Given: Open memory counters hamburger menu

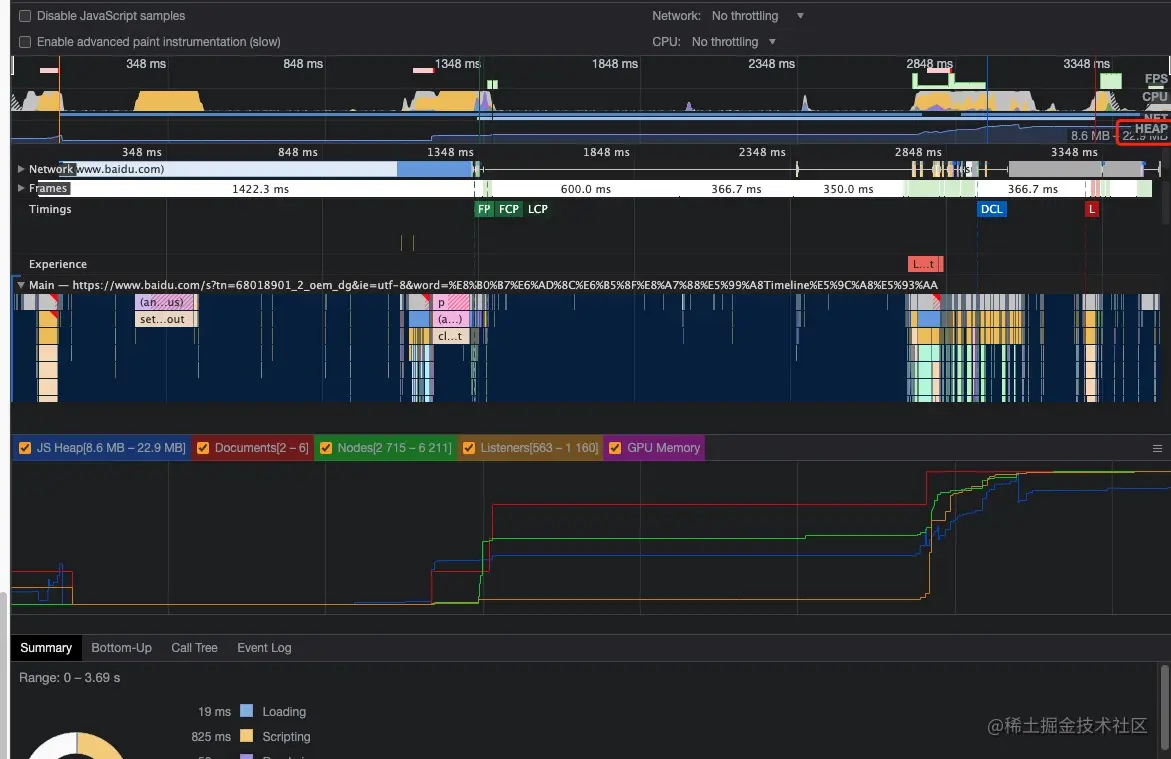Looking at the screenshot, I should coord(1157,448).
